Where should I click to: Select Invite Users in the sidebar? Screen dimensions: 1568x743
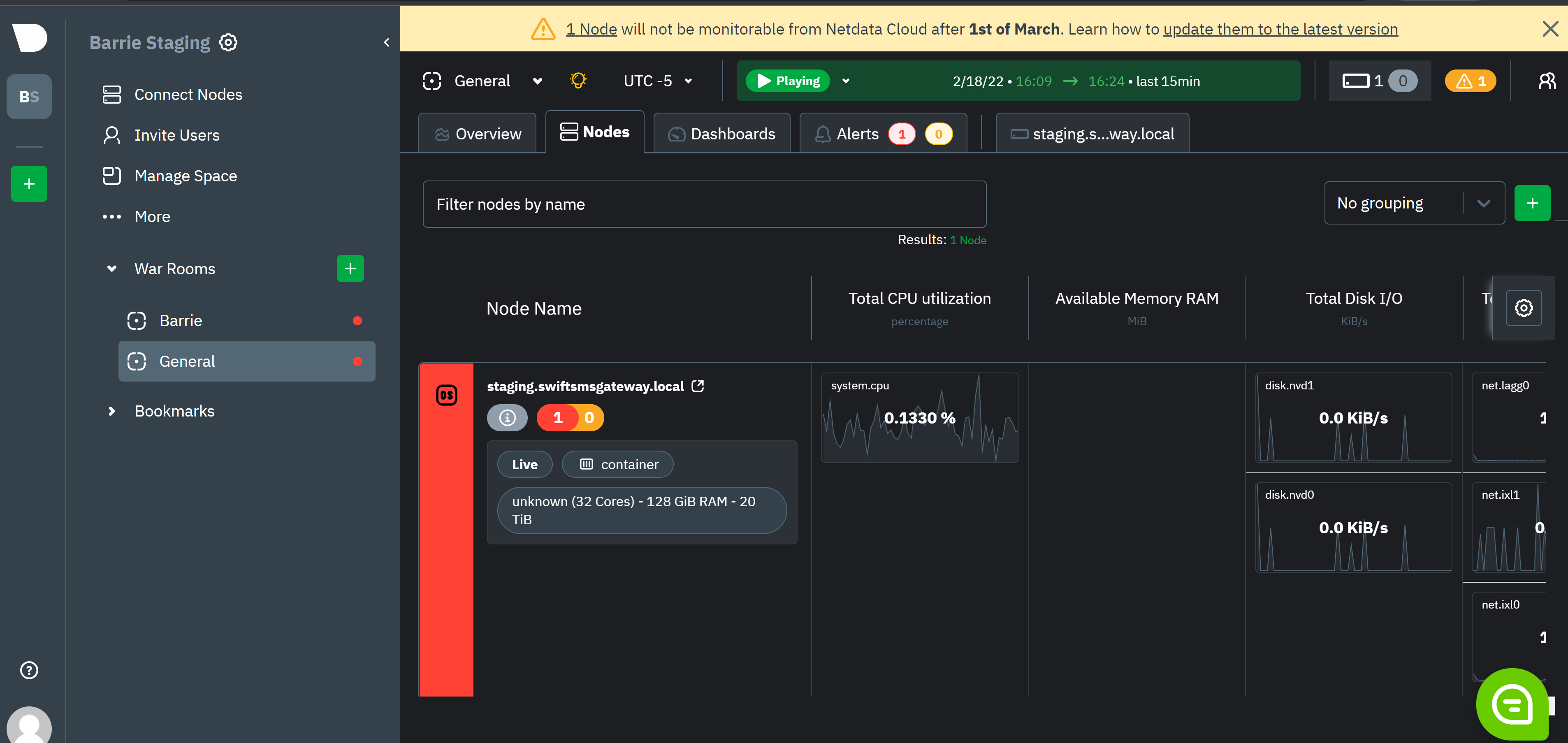coord(176,134)
